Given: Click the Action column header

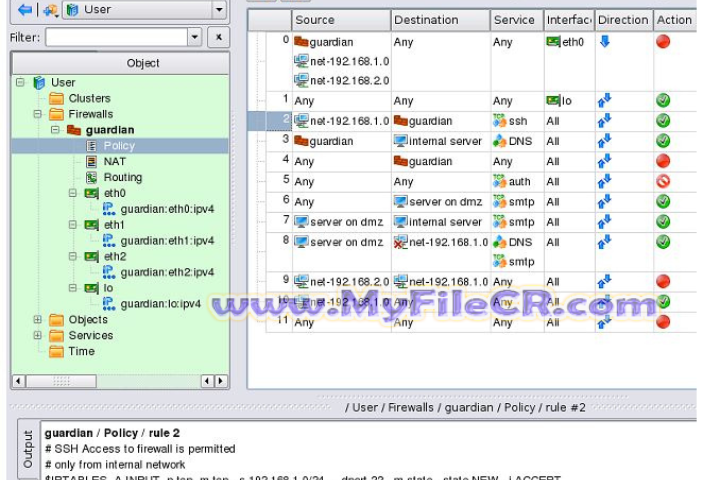Looking at the screenshot, I should (675, 20).
